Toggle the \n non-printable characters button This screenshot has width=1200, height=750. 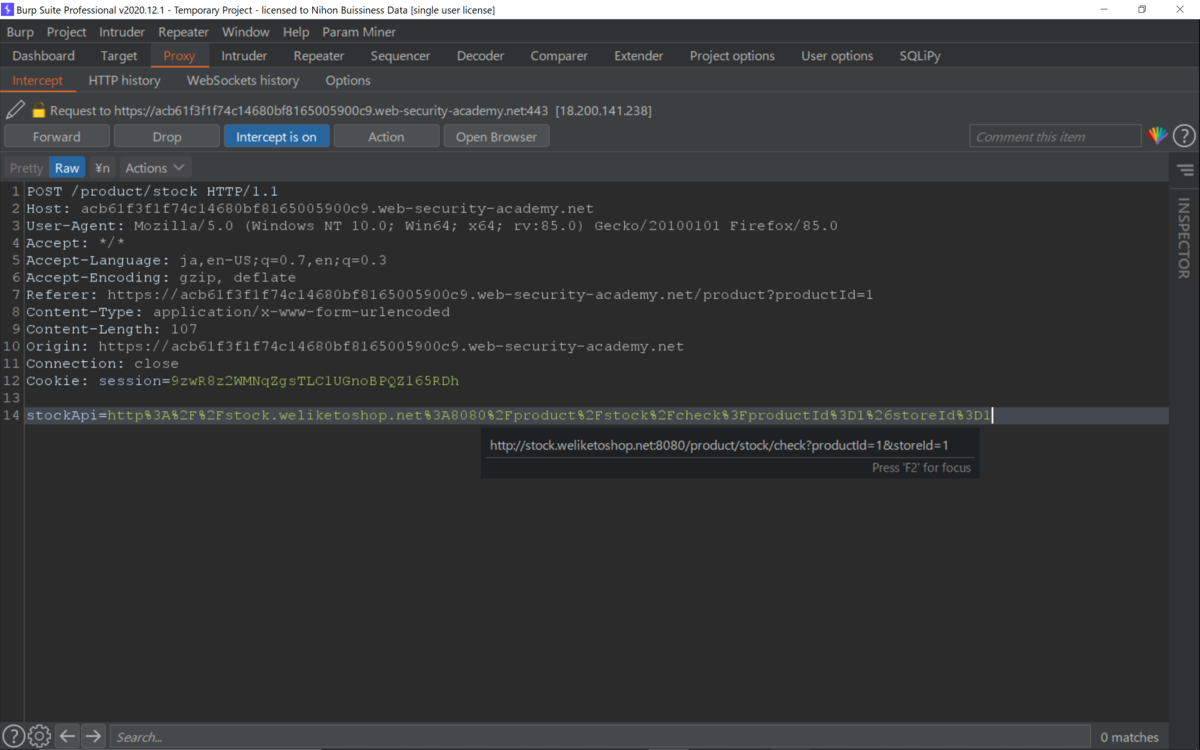click(x=102, y=168)
